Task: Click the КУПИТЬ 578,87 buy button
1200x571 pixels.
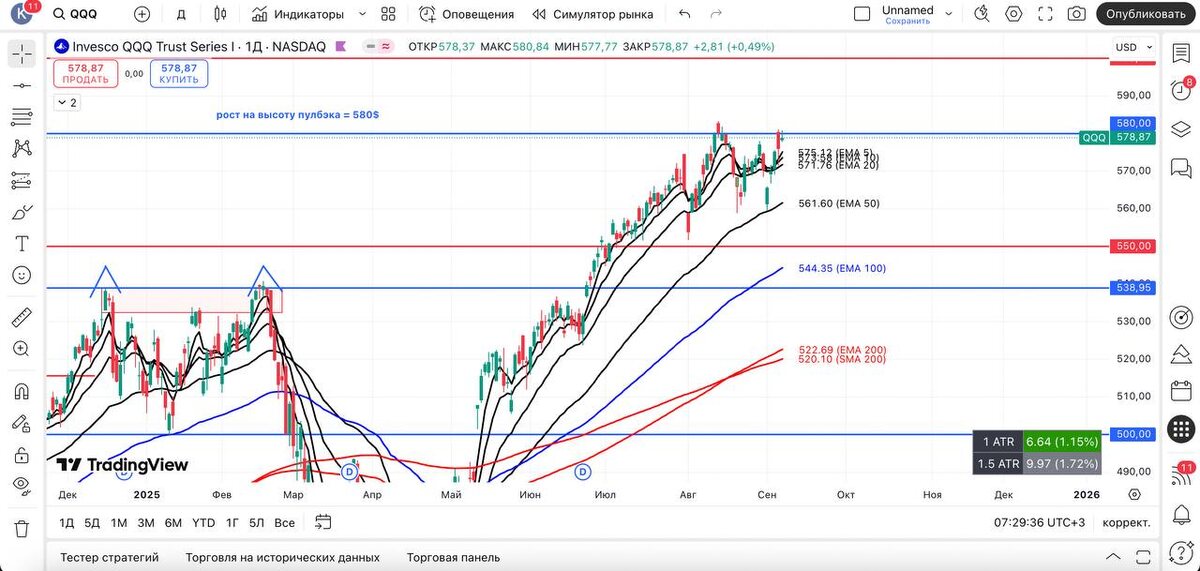Action: click(x=179, y=73)
